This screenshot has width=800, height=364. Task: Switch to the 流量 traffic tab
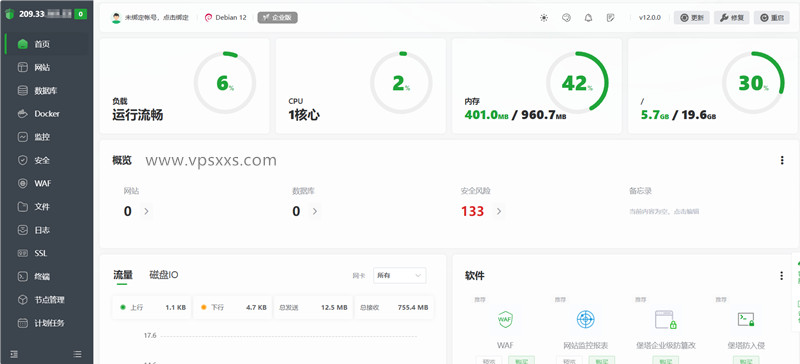click(x=123, y=275)
